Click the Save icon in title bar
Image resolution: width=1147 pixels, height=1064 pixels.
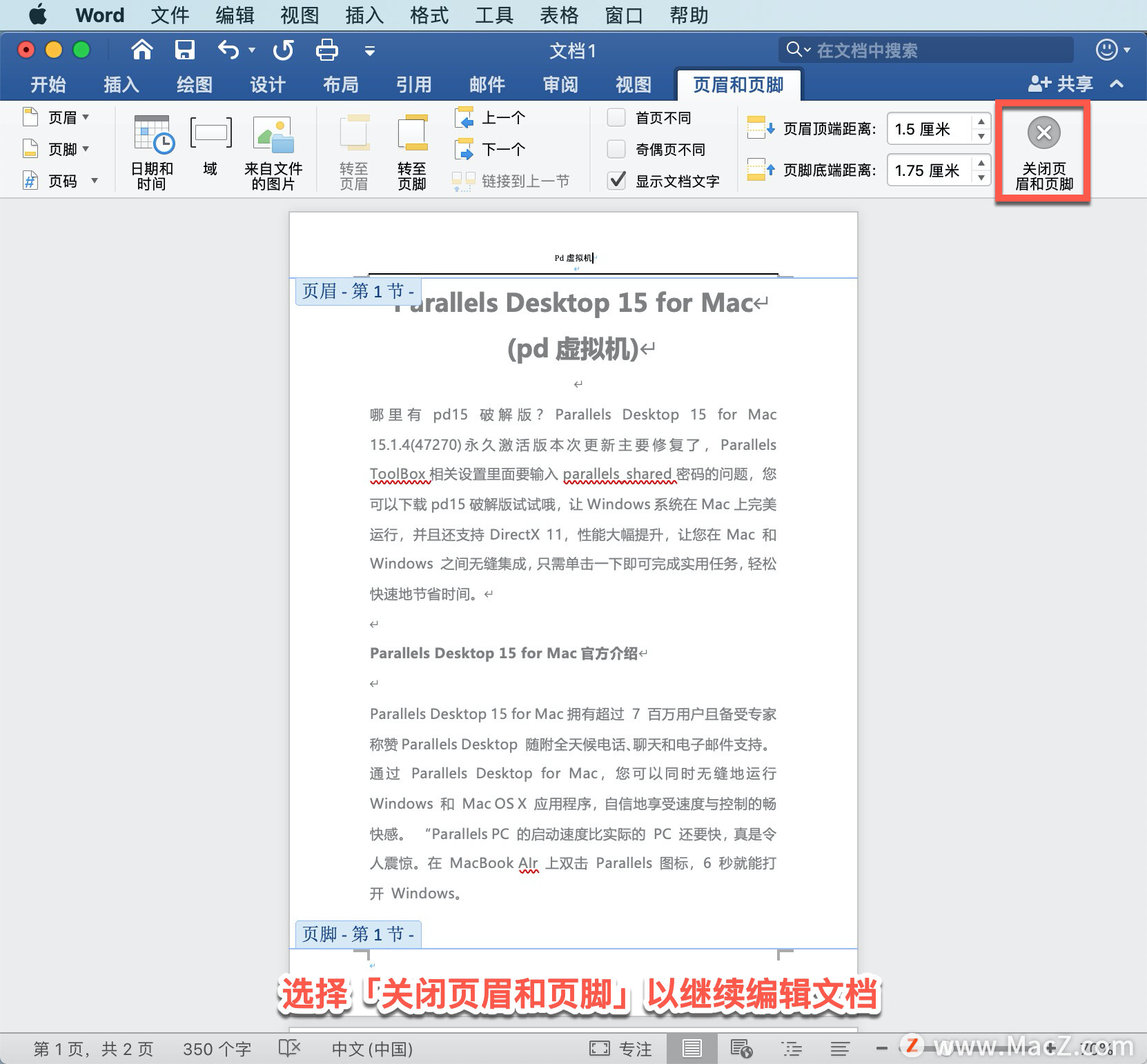[184, 50]
